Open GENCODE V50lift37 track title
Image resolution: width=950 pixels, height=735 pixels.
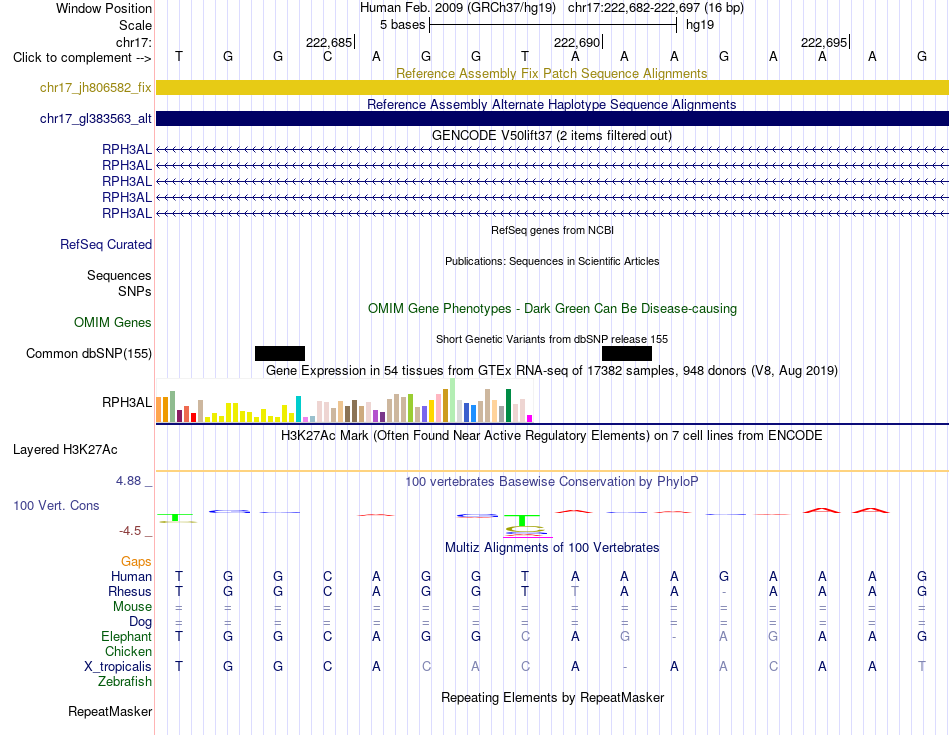click(551, 135)
